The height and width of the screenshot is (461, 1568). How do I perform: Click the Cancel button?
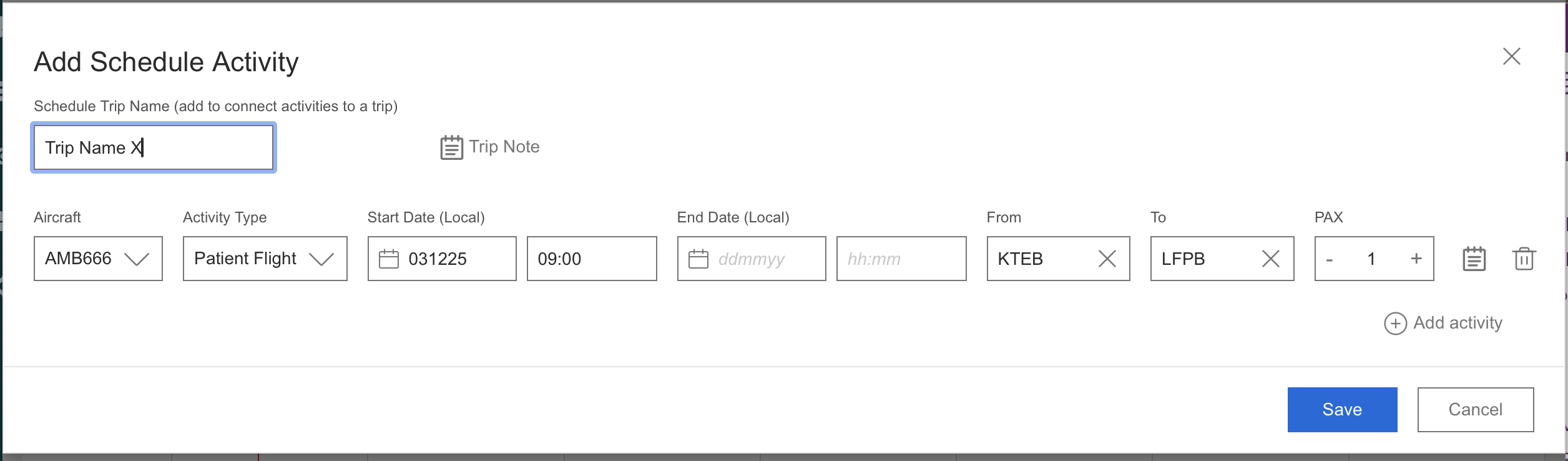coord(1475,410)
